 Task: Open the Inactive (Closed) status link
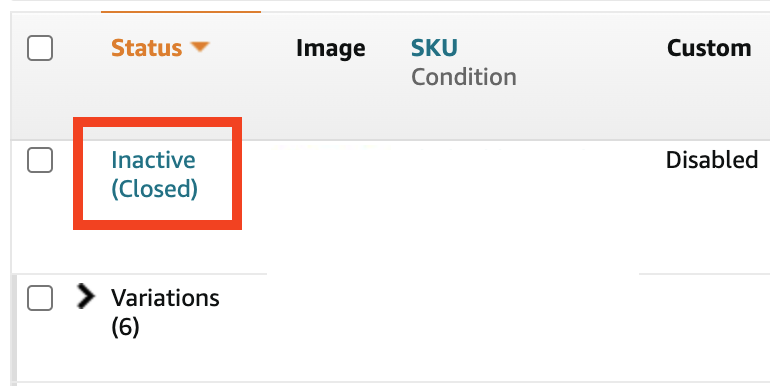click(154, 174)
